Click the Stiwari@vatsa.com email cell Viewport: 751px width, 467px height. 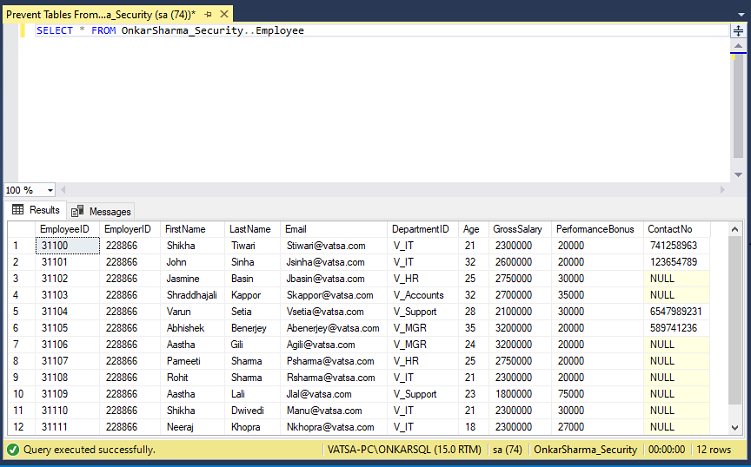[x=325, y=245]
